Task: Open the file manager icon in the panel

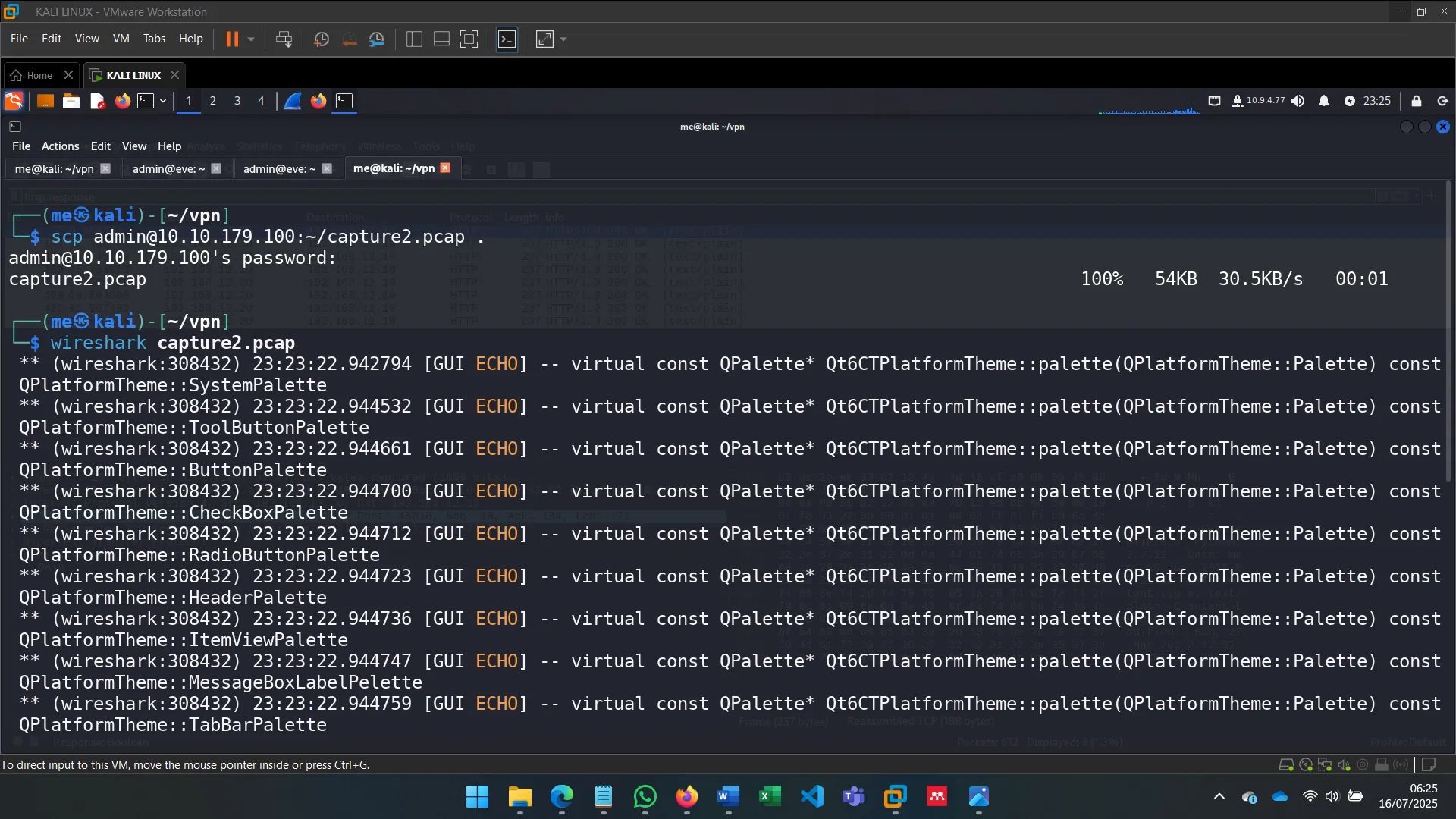Action: (x=71, y=101)
